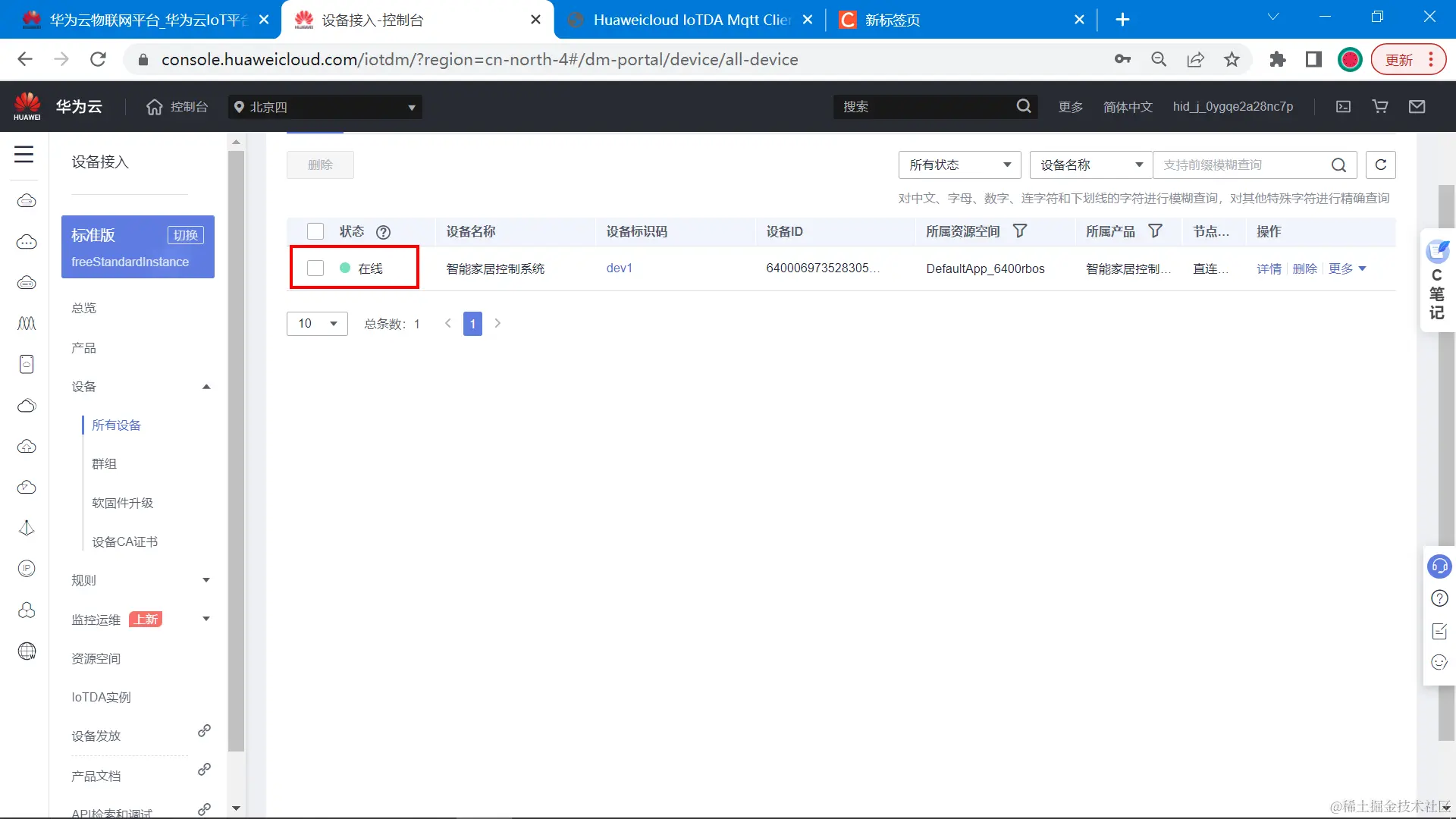Filter by resource space funnel icon
Viewport: 1456px width, 819px height.
[1020, 231]
